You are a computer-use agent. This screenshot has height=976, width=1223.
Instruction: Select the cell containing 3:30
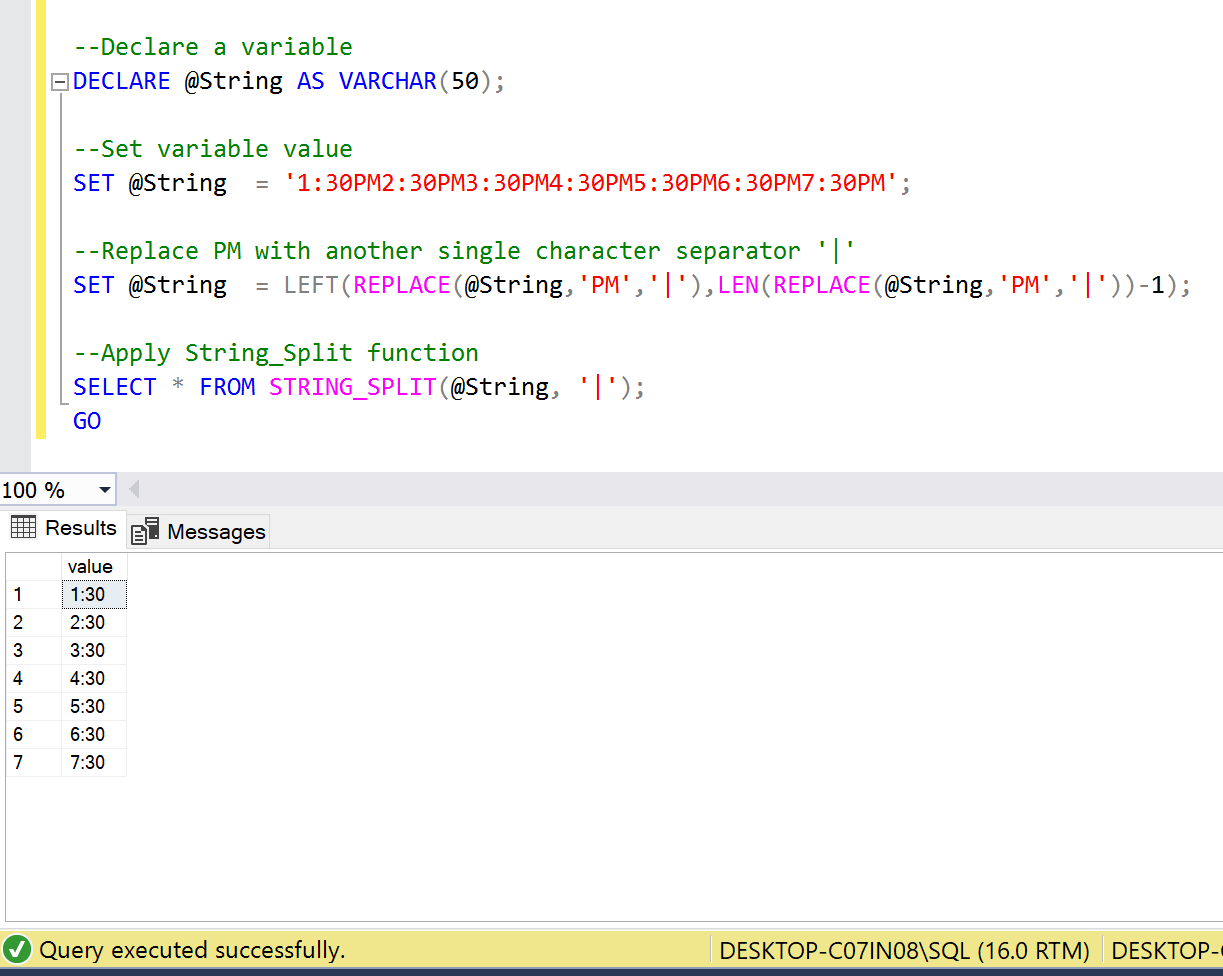[x=94, y=650]
